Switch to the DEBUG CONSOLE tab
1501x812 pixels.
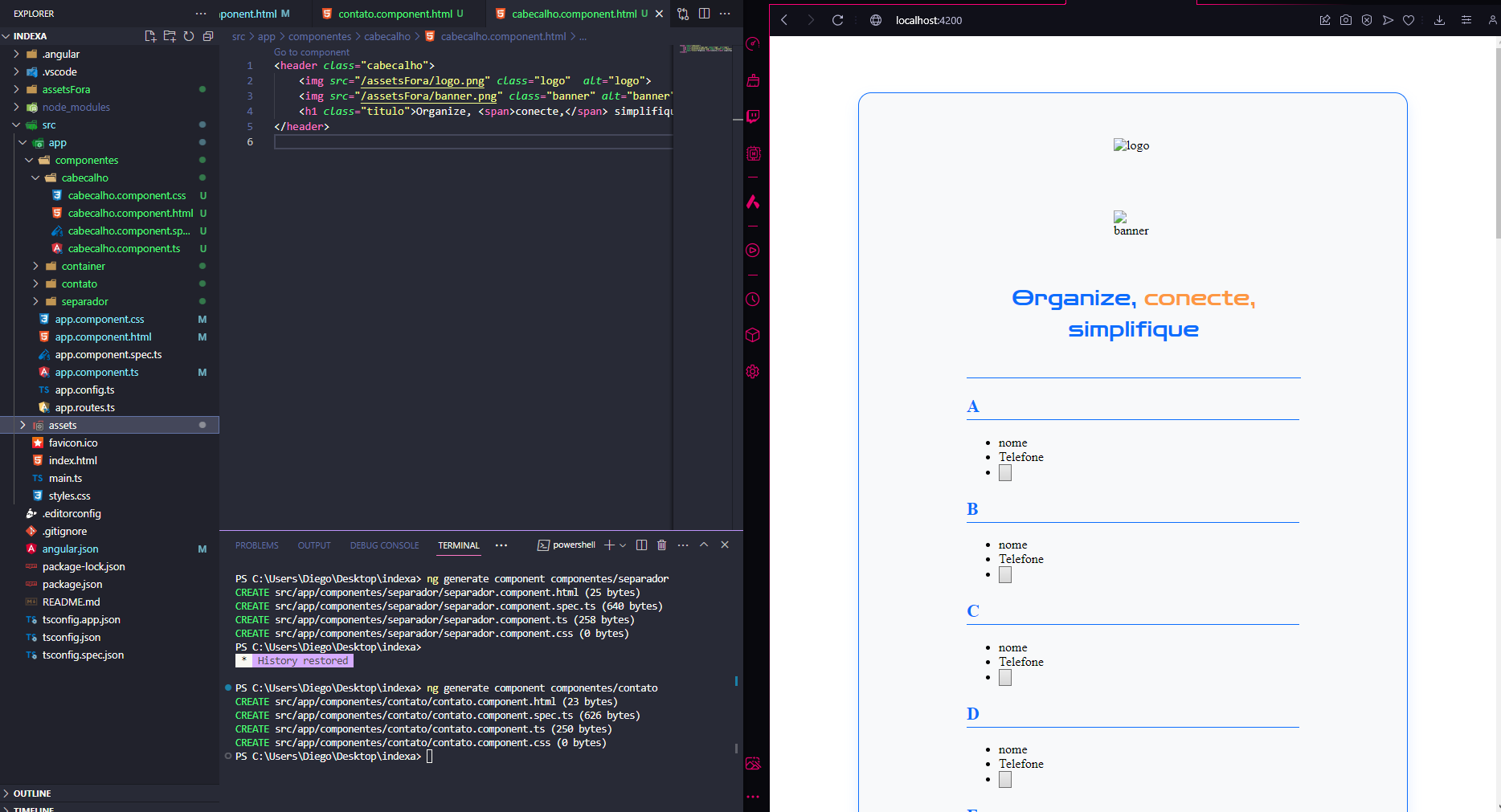(x=384, y=545)
